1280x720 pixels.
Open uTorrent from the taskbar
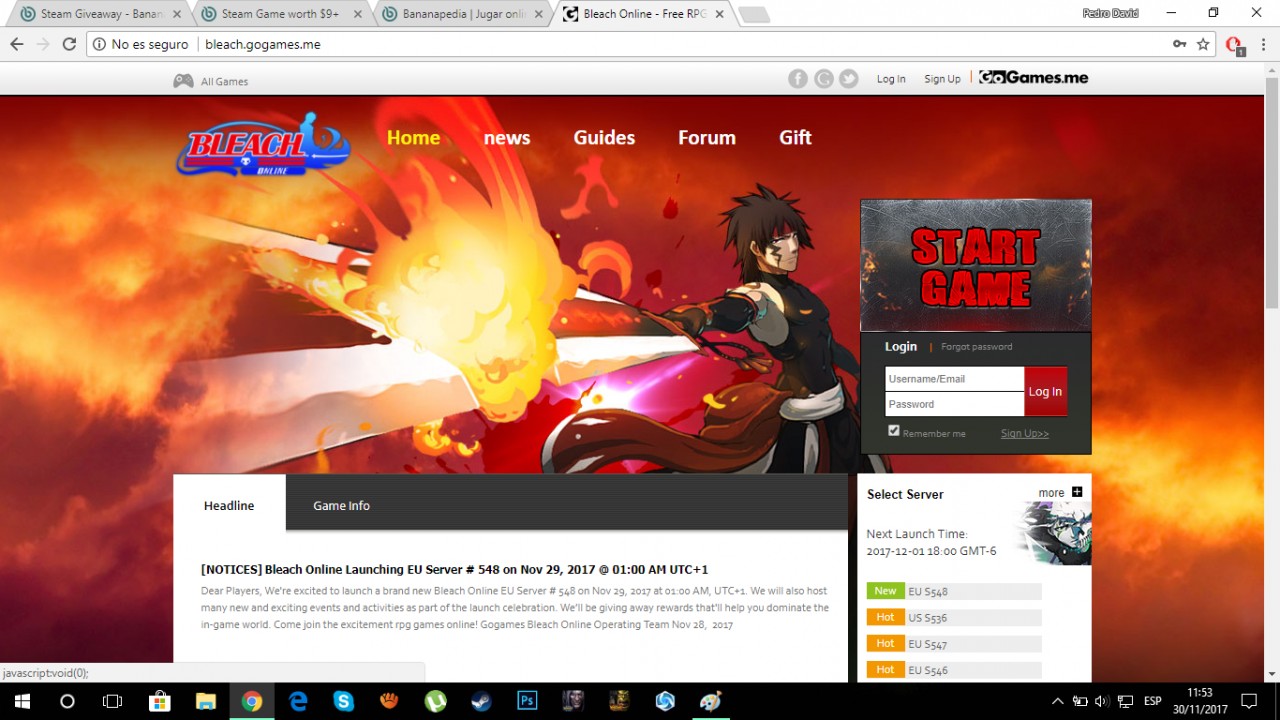[435, 701]
